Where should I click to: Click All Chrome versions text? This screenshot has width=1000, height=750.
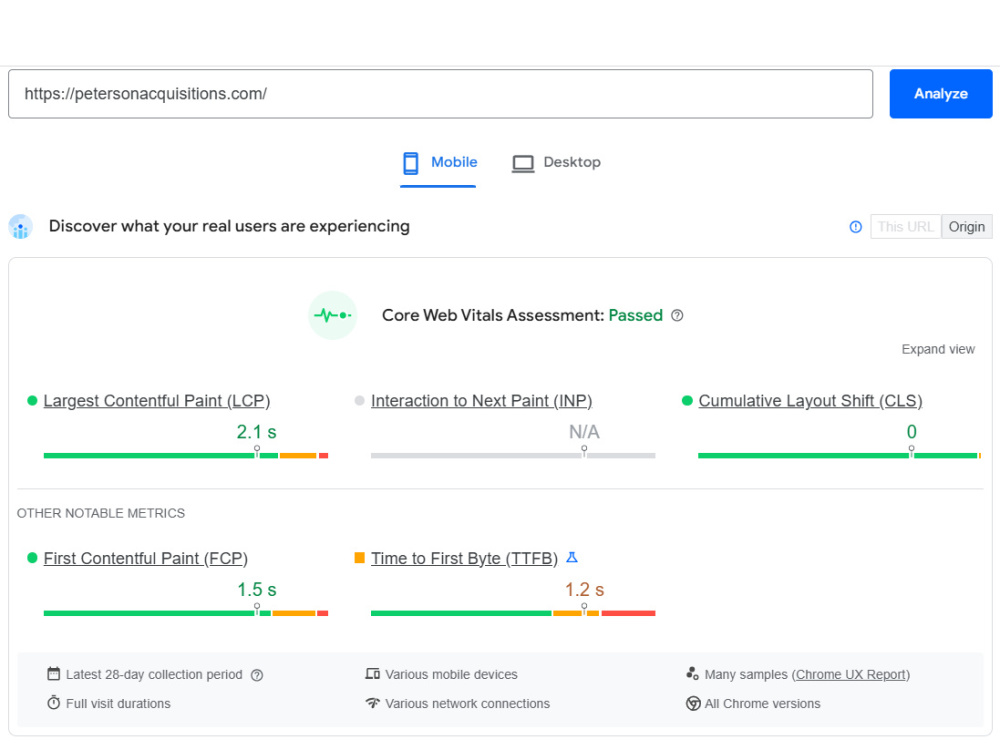click(762, 703)
